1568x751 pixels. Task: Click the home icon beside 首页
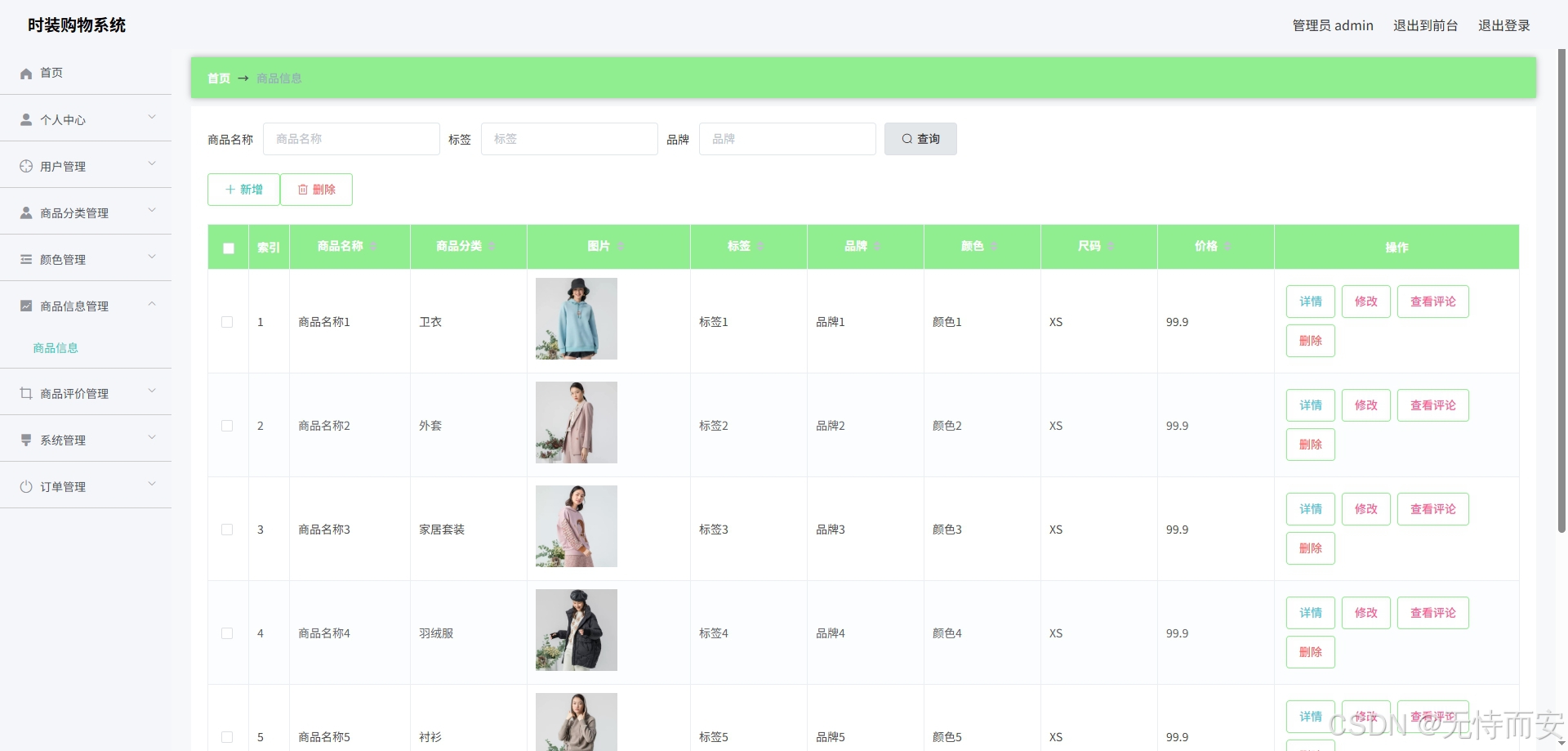(26, 74)
